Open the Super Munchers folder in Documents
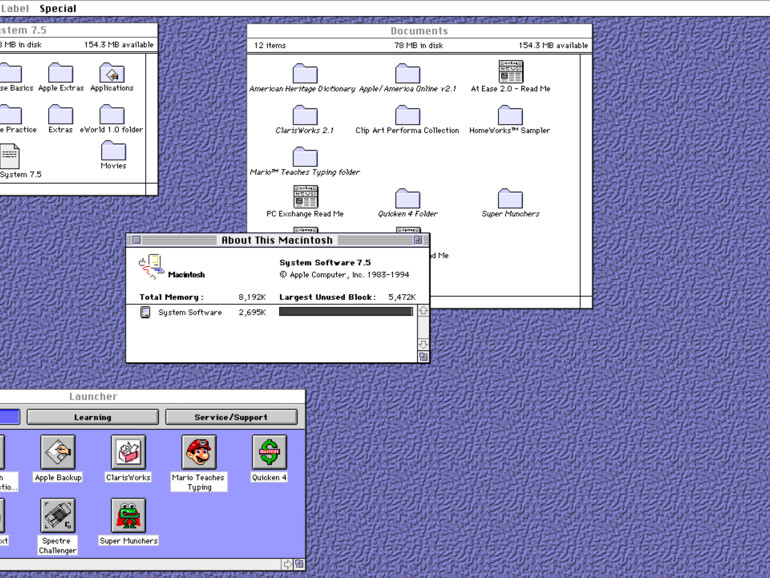This screenshot has height=578, width=770. (510, 199)
